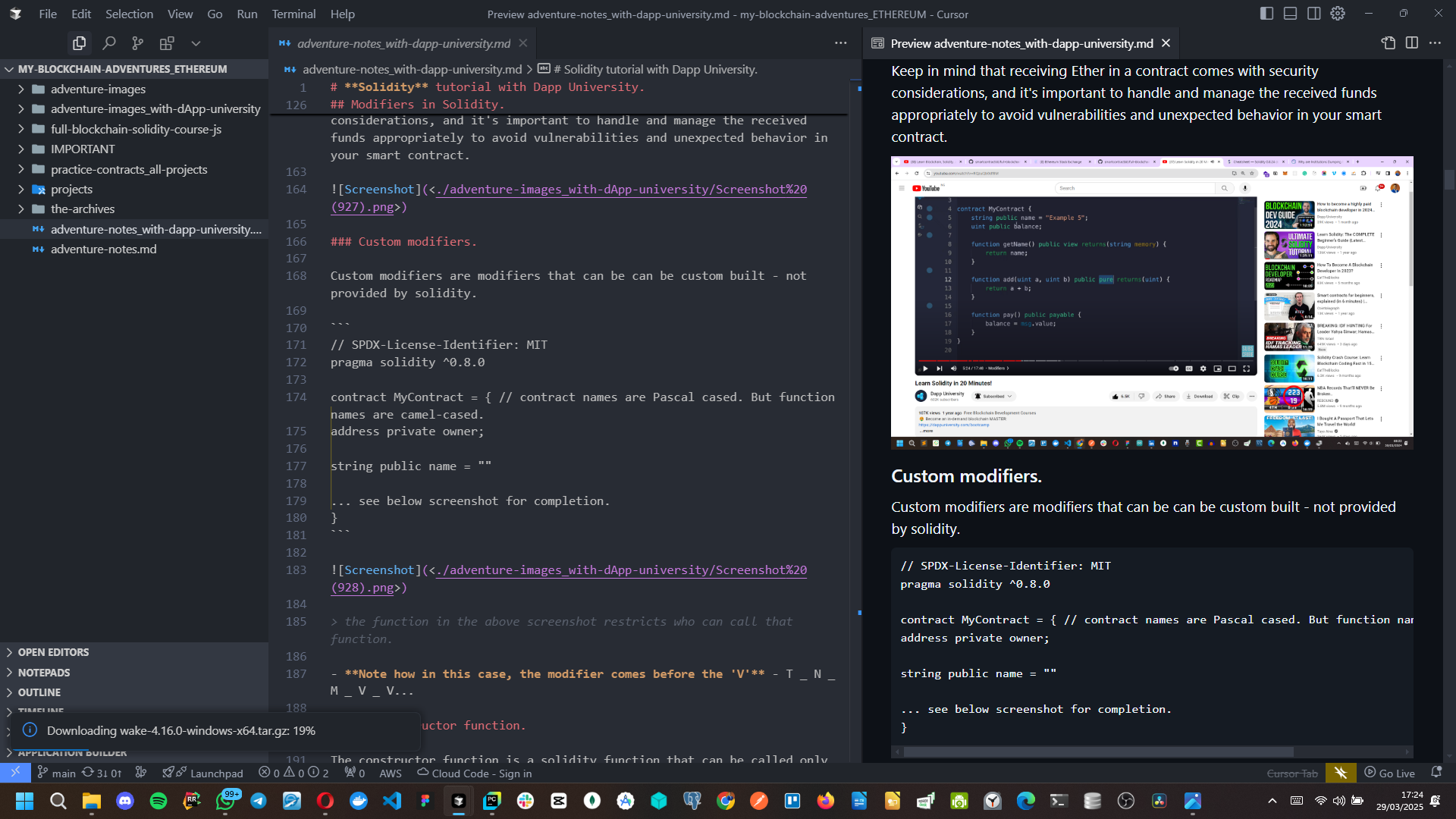The image size is (1456, 819).
Task: Switch to the Preview adventure-notes tab
Action: [1021, 43]
